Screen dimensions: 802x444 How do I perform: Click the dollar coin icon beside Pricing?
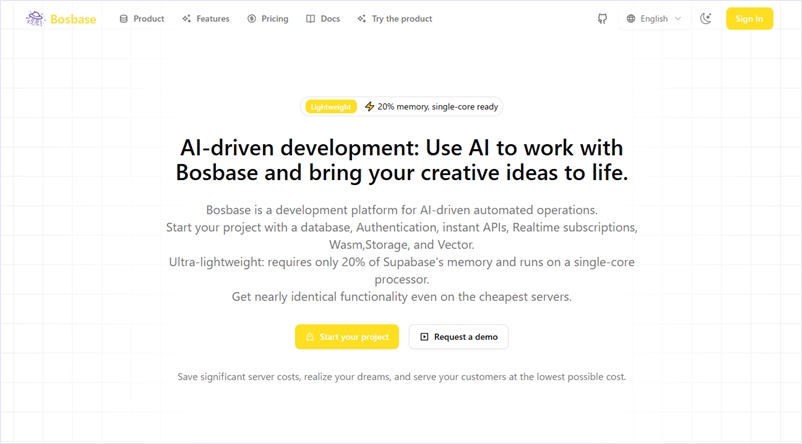(x=252, y=19)
